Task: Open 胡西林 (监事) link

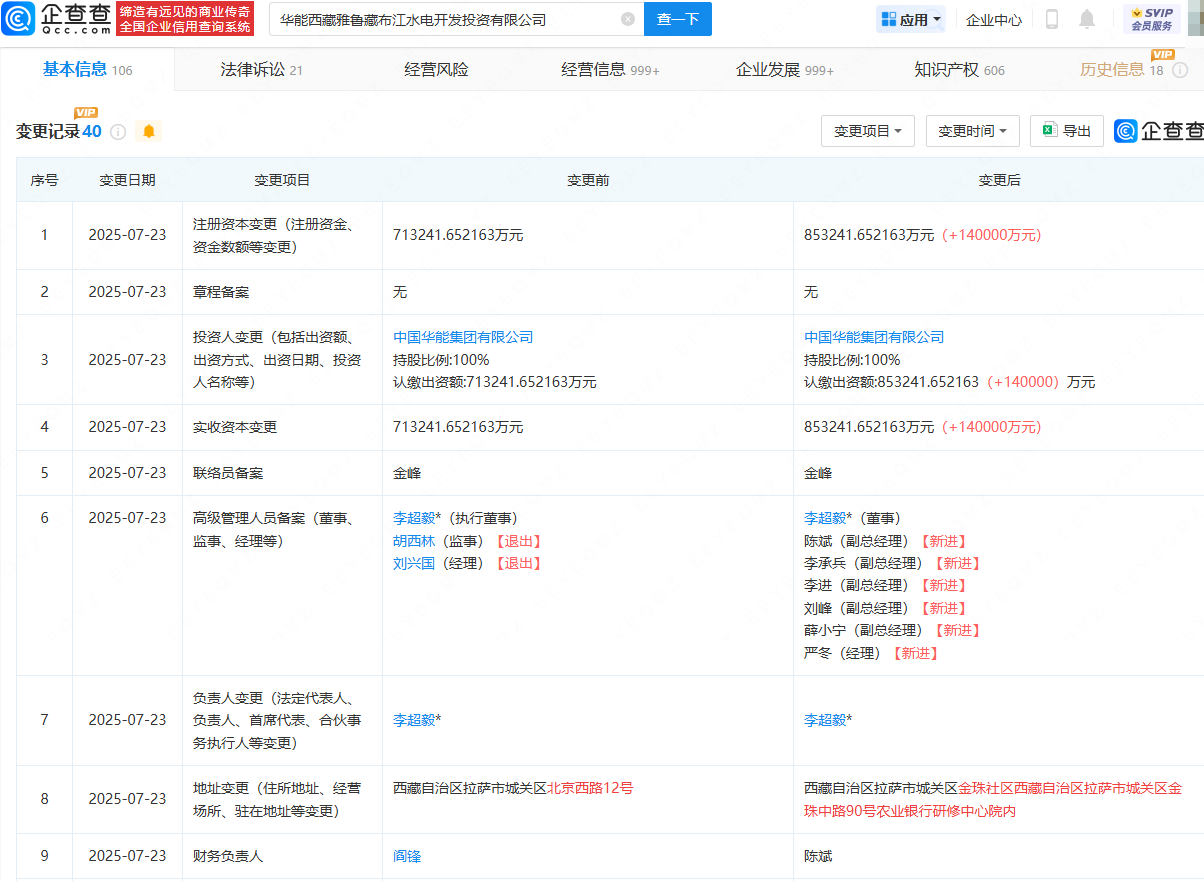Action: [x=414, y=541]
